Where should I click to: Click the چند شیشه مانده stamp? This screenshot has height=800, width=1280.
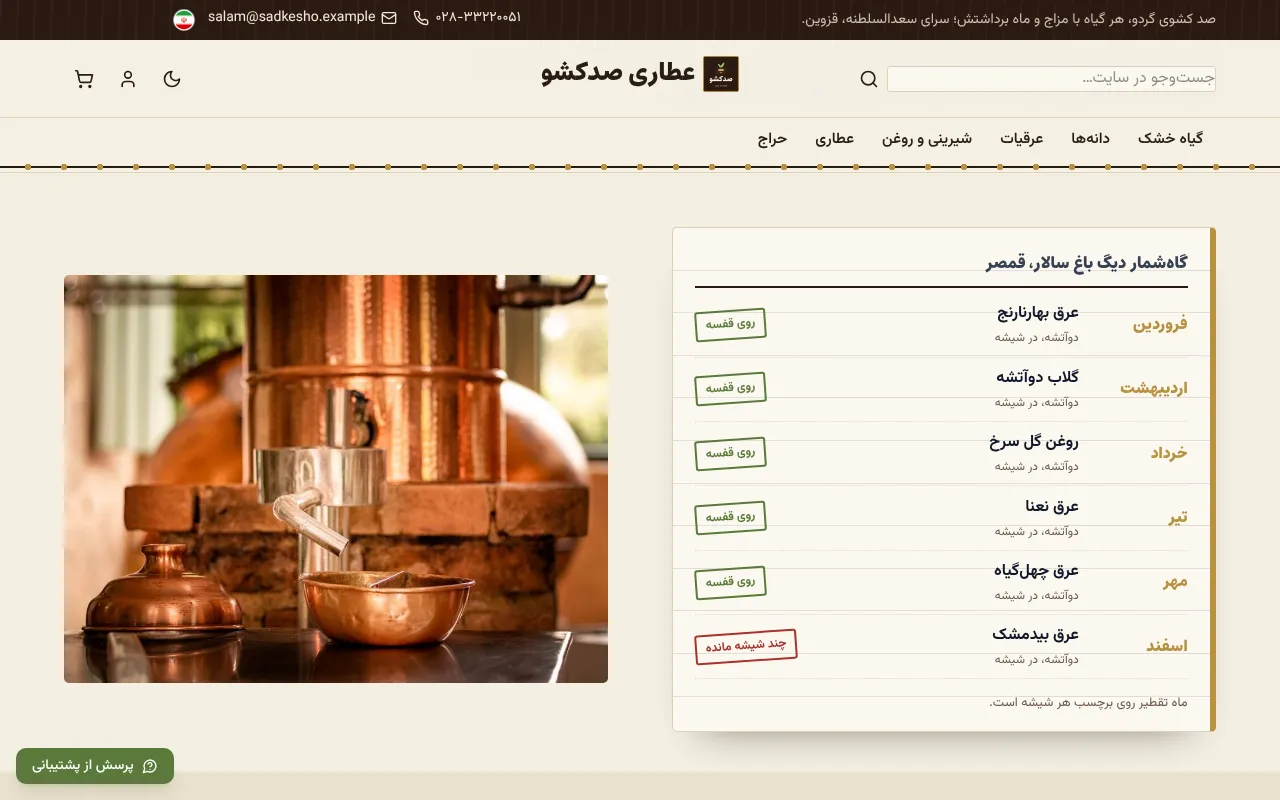coord(746,646)
